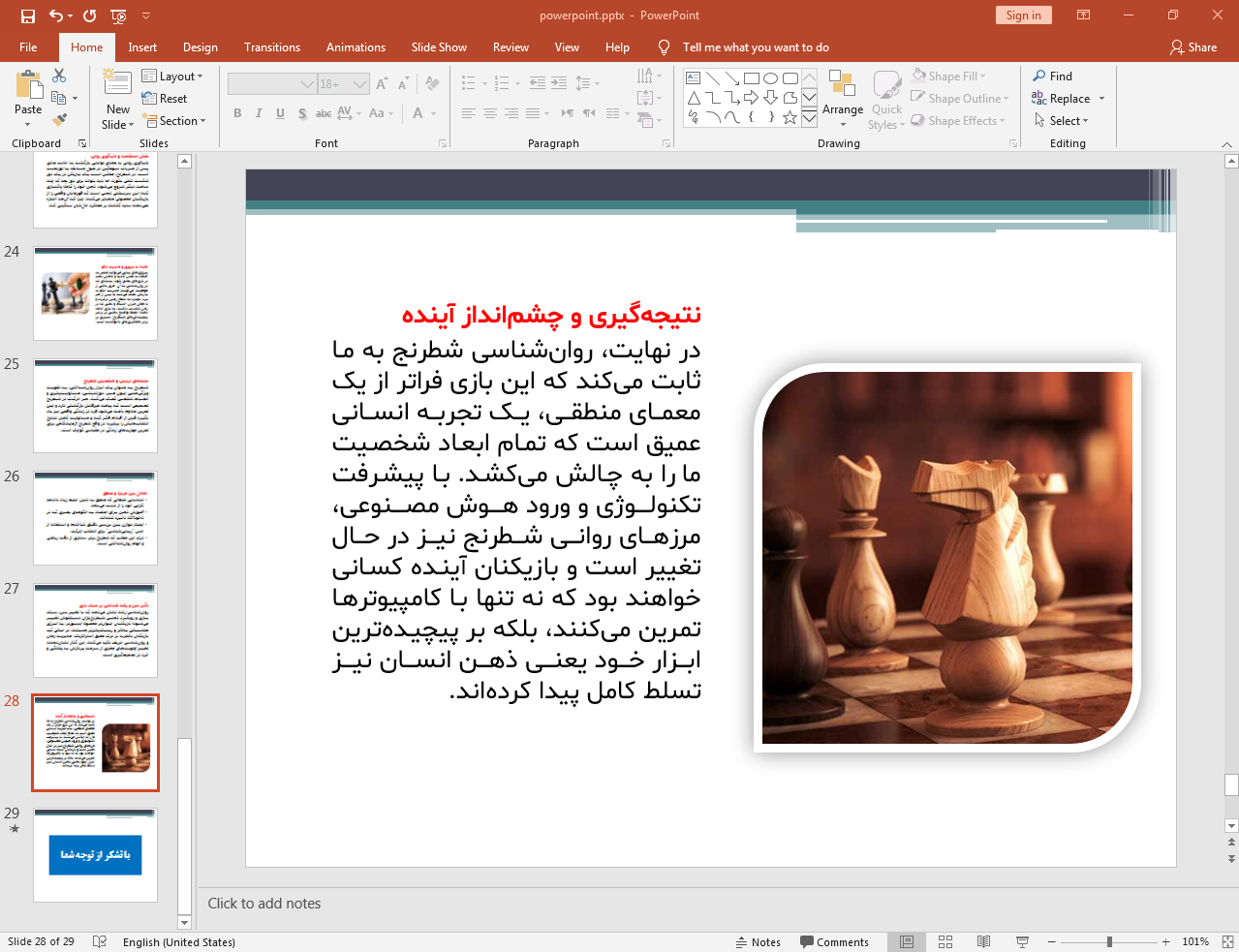
Task: Open the Layout dropdown
Action: click(172, 76)
